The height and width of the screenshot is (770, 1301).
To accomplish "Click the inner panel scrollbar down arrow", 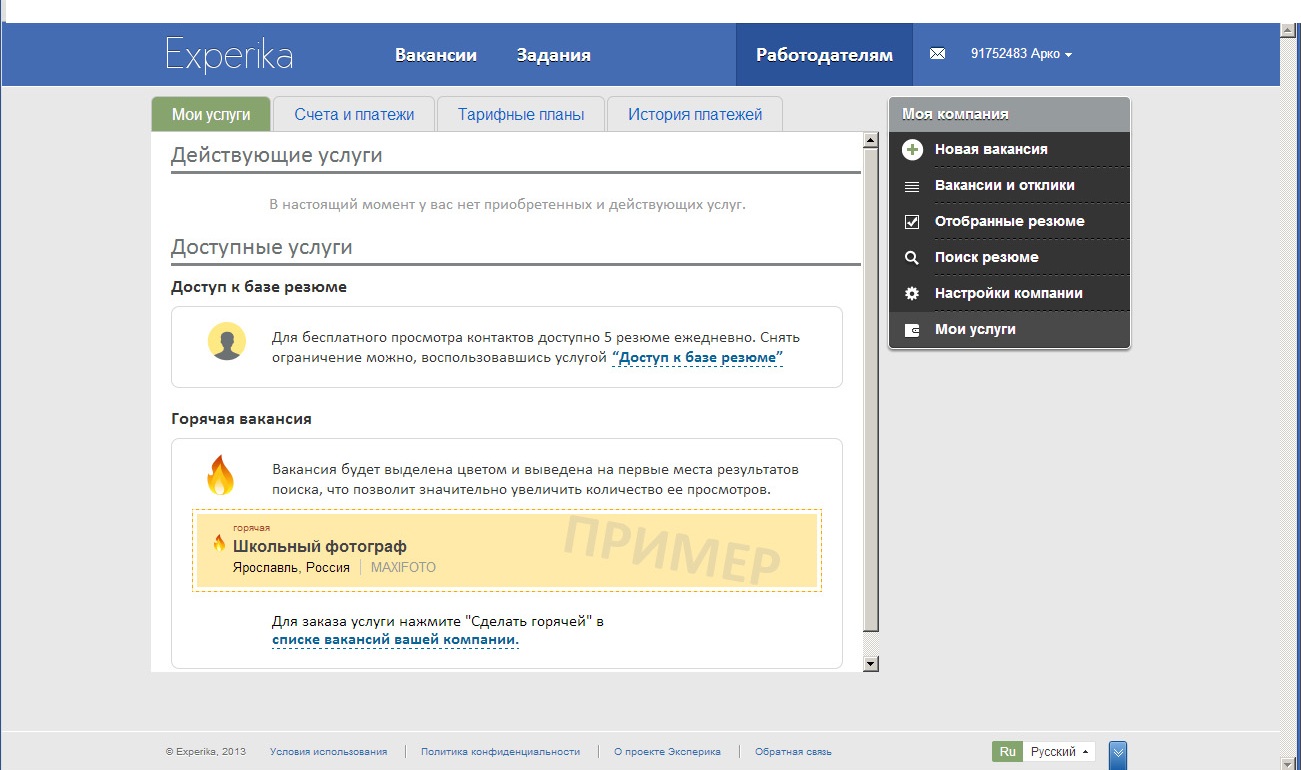I will [870, 663].
